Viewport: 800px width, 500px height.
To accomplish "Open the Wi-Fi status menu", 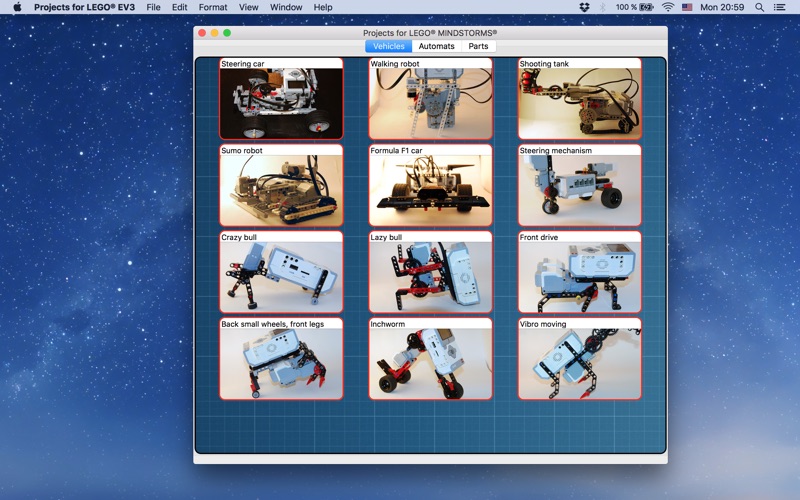I will (x=667, y=7).
